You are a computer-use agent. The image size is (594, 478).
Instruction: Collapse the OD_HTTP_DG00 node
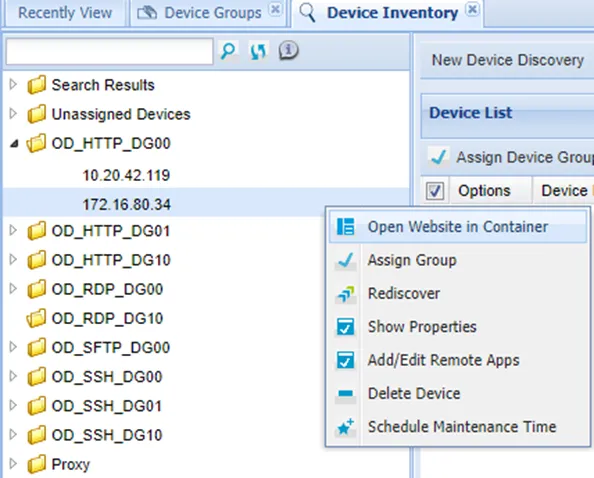click(x=14, y=143)
